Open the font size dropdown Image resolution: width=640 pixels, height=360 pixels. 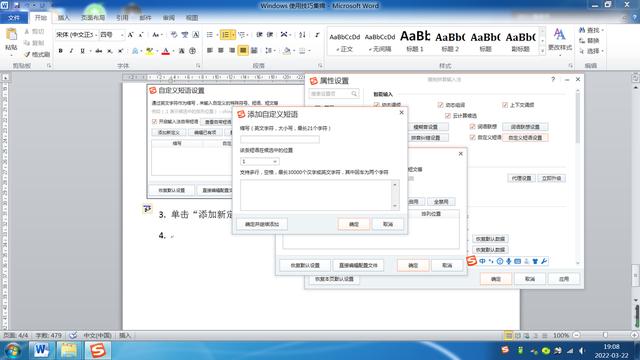(x=122, y=35)
